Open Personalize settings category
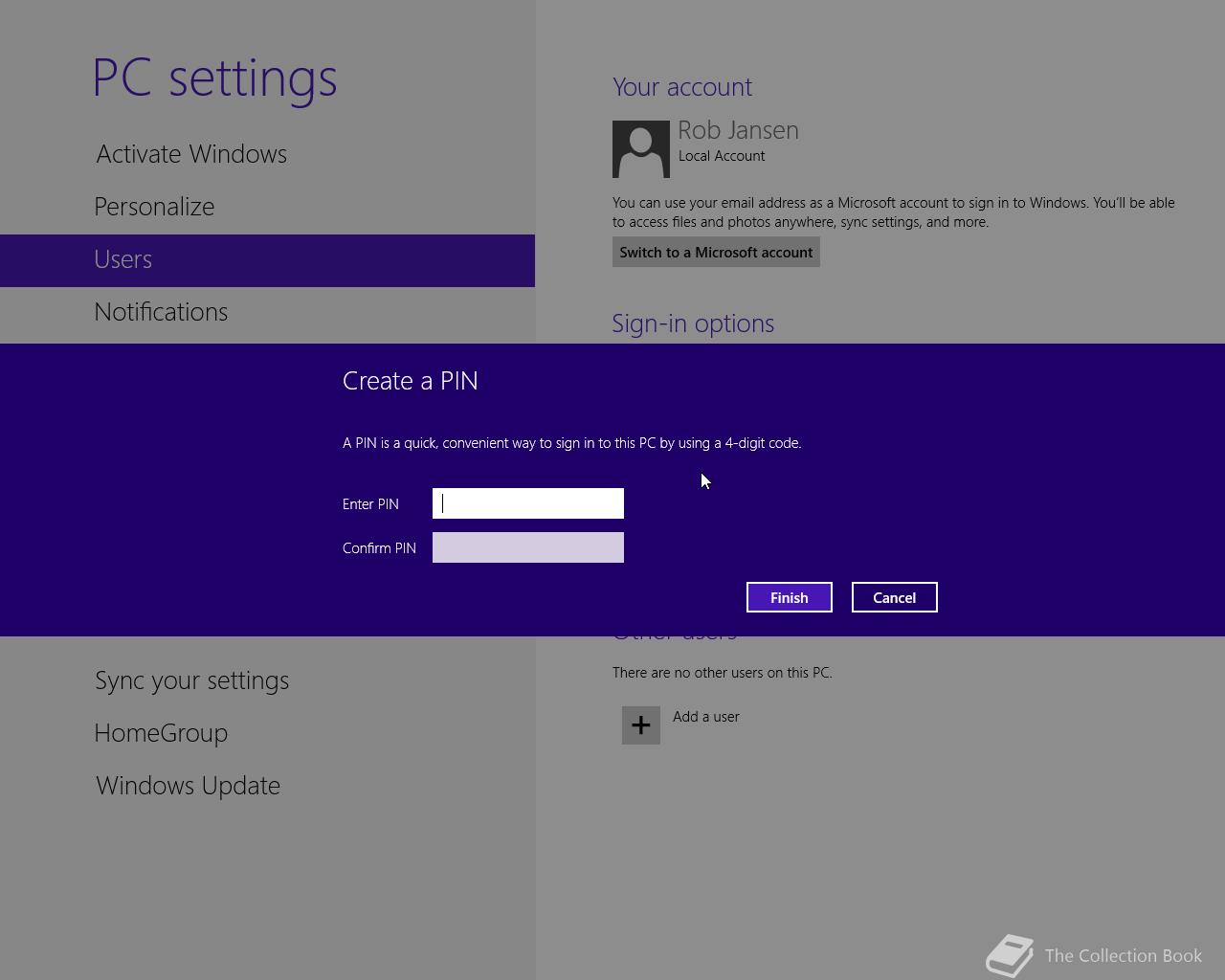This screenshot has height=980, width=1225. pyautogui.click(x=154, y=207)
